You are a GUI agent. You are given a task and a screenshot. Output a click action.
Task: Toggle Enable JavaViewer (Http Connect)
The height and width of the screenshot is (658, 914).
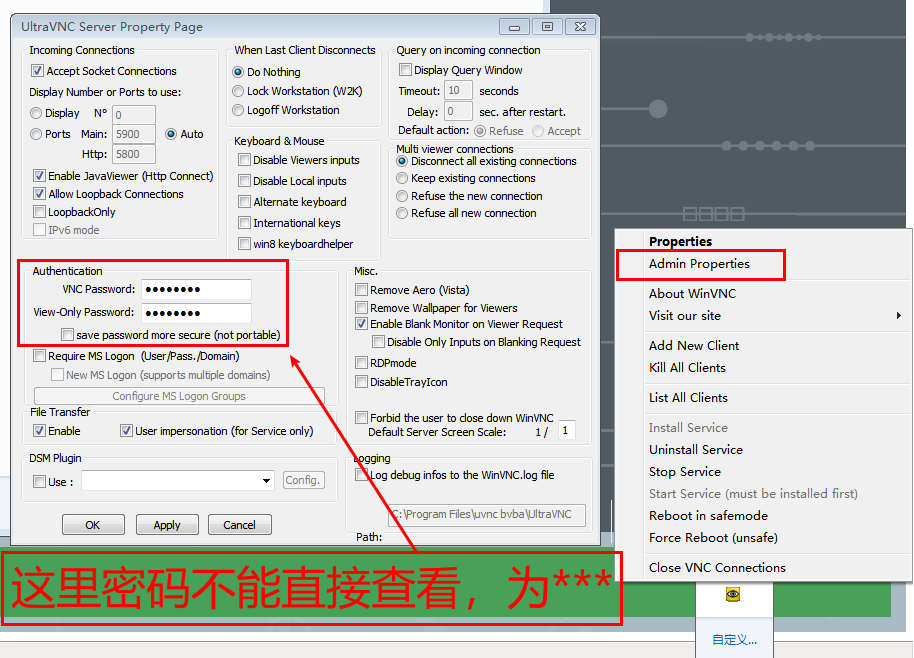(x=39, y=175)
